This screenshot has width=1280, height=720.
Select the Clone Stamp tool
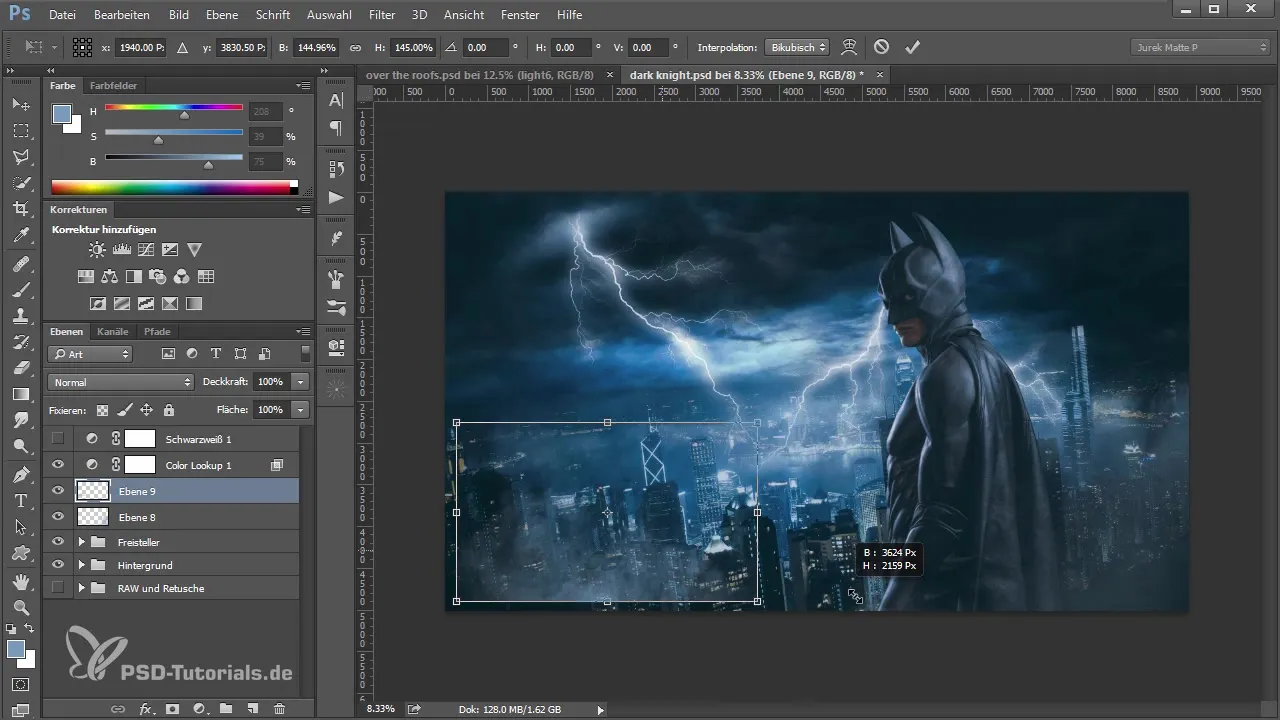21,316
